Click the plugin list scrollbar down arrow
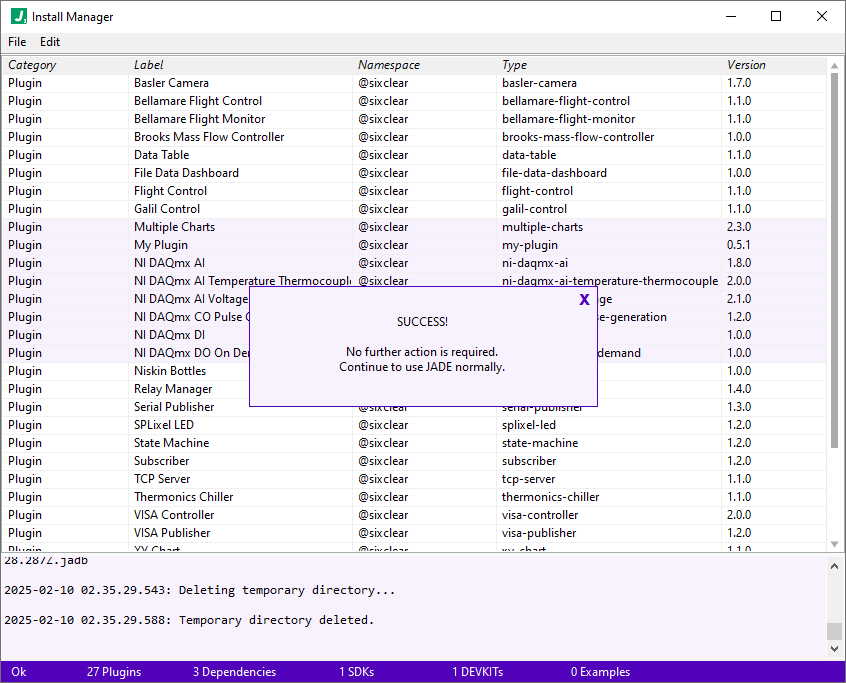This screenshot has width=846, height=683. click(x=835, y=544)
